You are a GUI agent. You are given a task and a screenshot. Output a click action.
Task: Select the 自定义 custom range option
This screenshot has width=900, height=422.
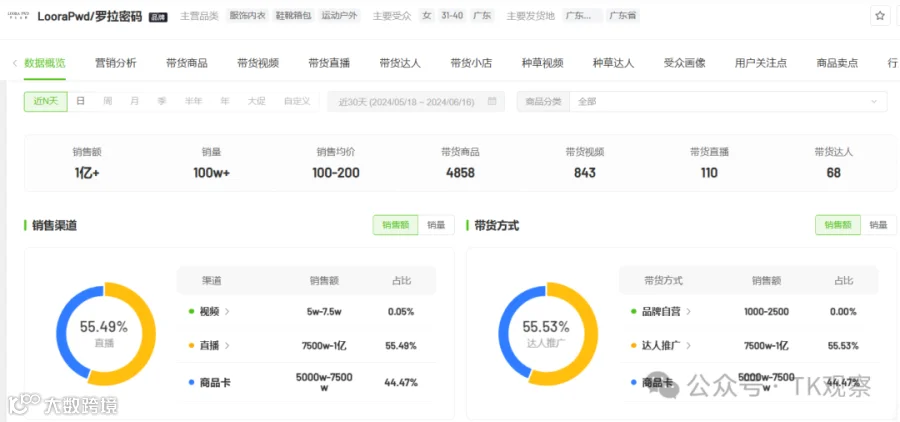tap(297, 101)
